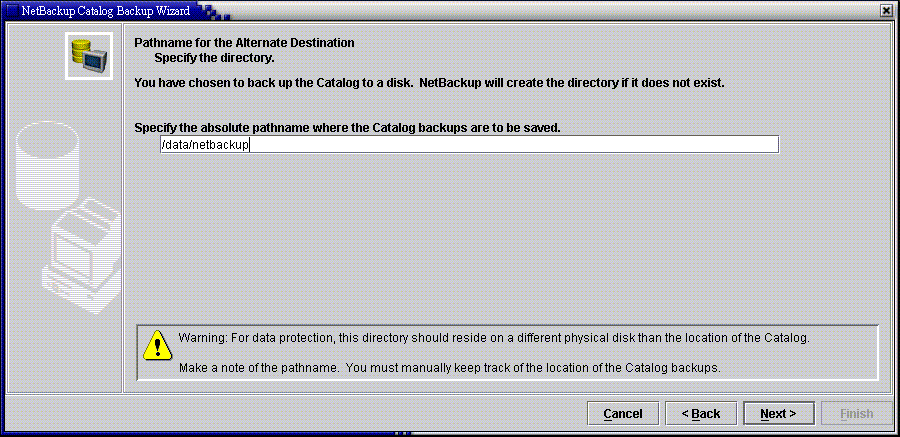Image resolution: width=900 pixels, height=437 pixels.
Task: Click the greyed-out Finish button
Action: [x=856, y=413]
